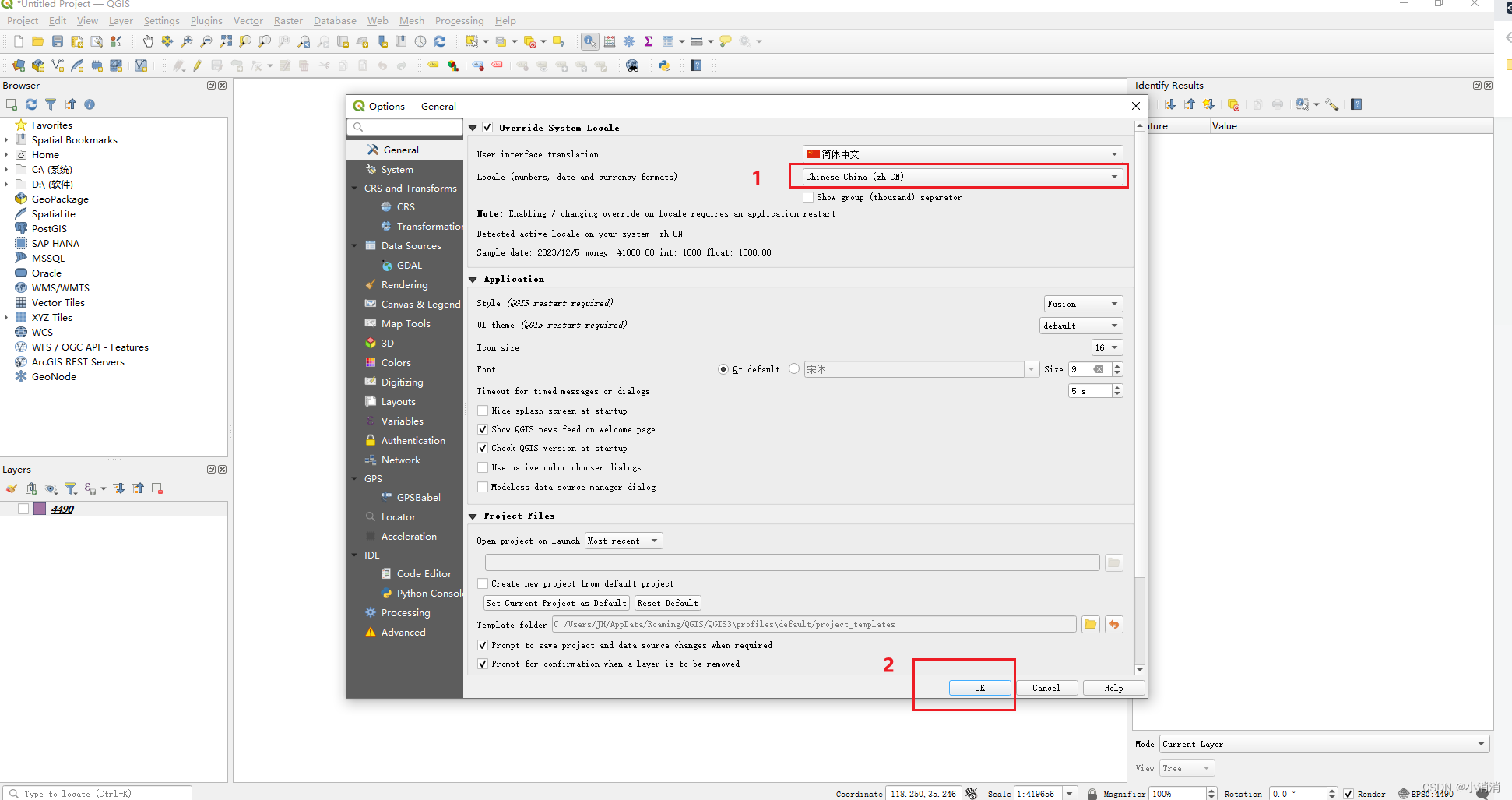The width and height of the screenshot is (1512, 800).
Task: Click Cancel in Options dialog
Action: click(1046, 688)
